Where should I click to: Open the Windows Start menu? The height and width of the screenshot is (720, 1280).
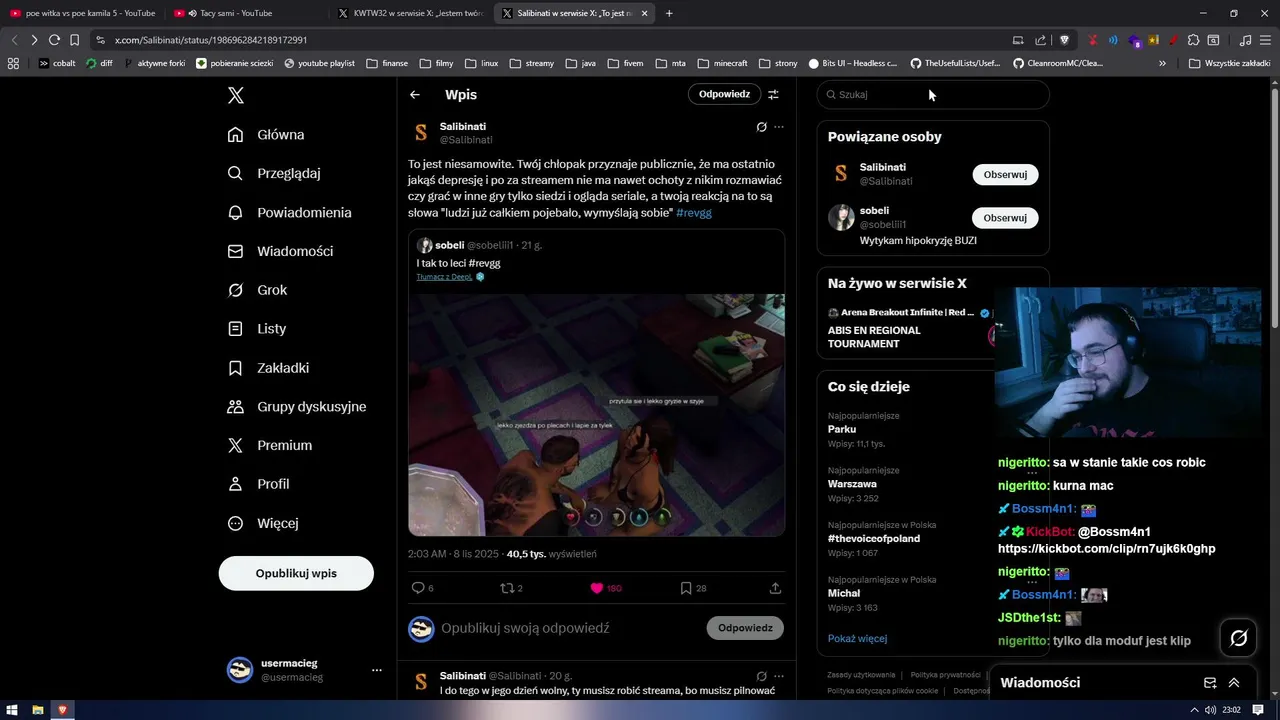pyautogui.click(x=12, y=710)
